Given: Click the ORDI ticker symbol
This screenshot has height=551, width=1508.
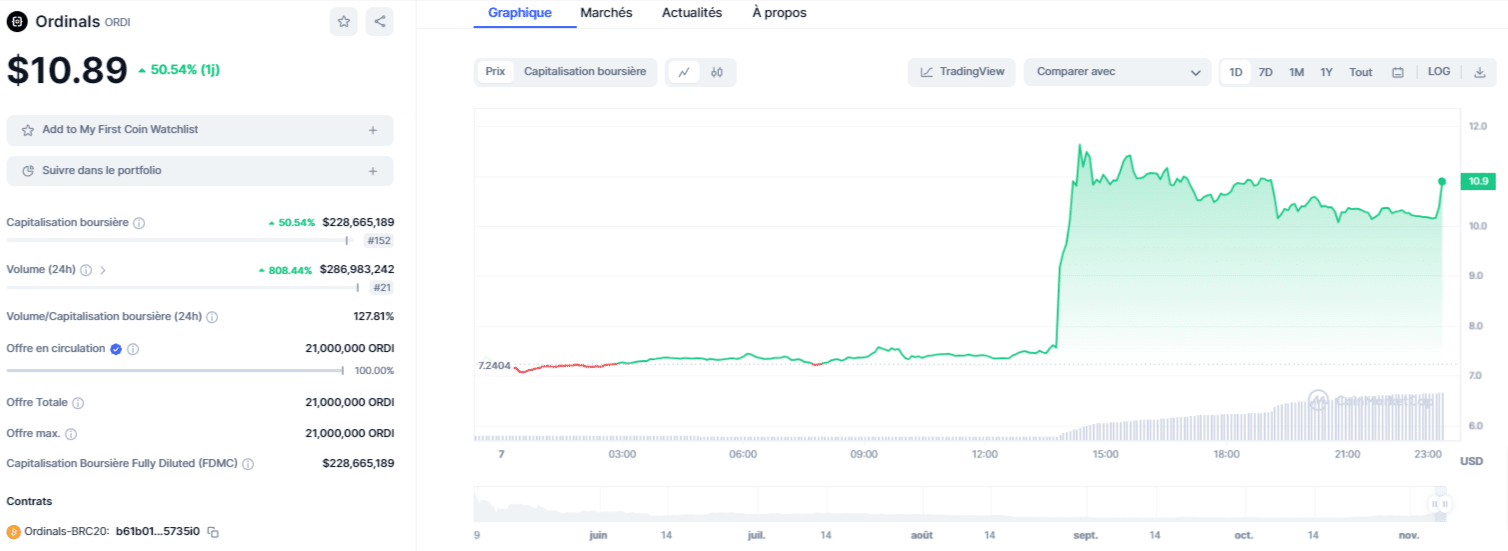Looking at the screenshot, I should pos(118,22).
